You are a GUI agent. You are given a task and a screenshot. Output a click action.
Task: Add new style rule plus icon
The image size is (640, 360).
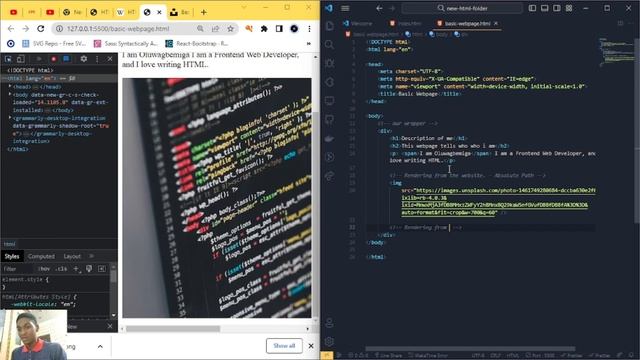point(76,269)
